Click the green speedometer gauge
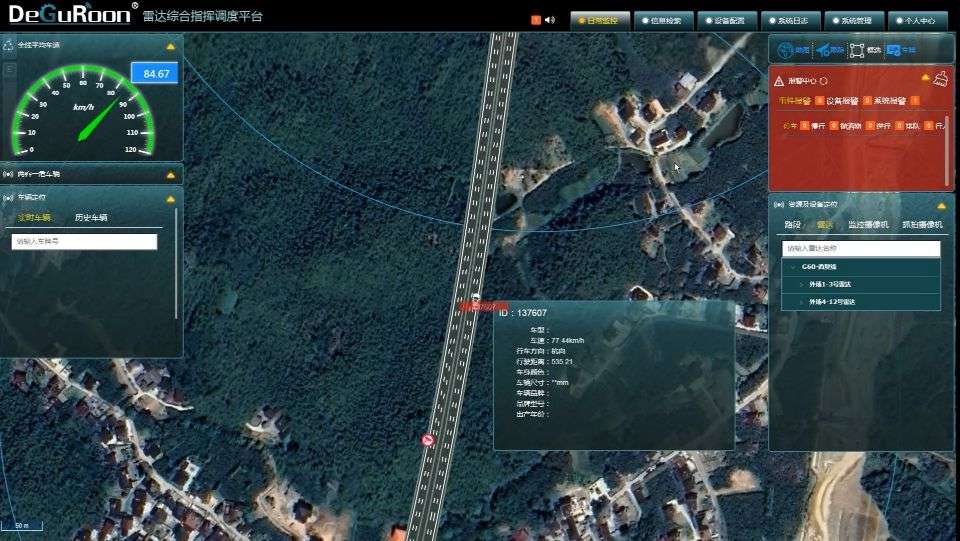This screenshot has width=960, height=541. click(83, 110)
